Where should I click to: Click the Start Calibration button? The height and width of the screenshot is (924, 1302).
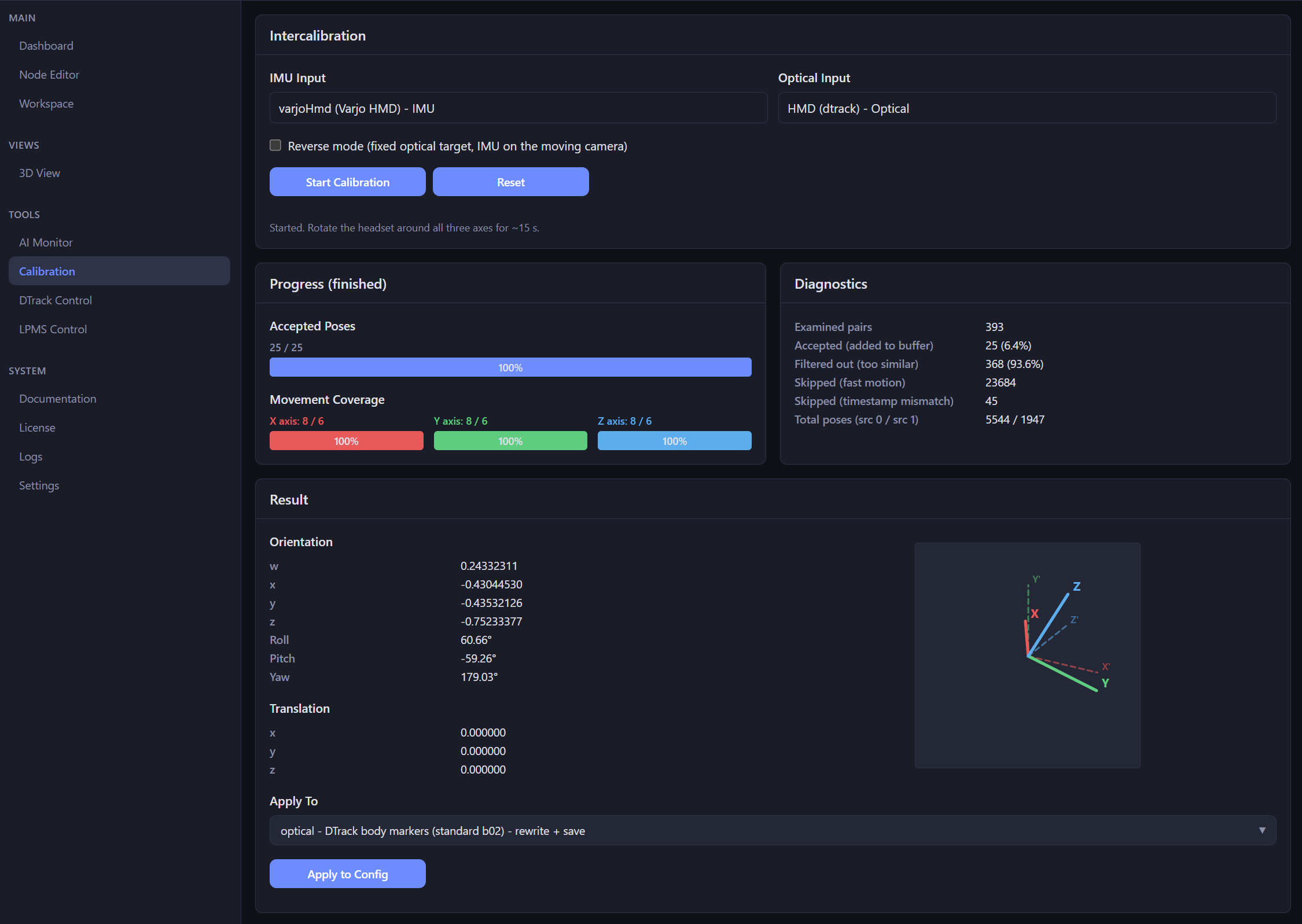tap(348, 182)
